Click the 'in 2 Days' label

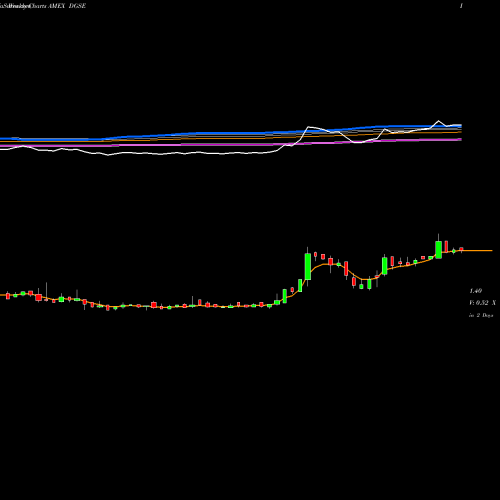pyautogui.click(x=481, y=315)
